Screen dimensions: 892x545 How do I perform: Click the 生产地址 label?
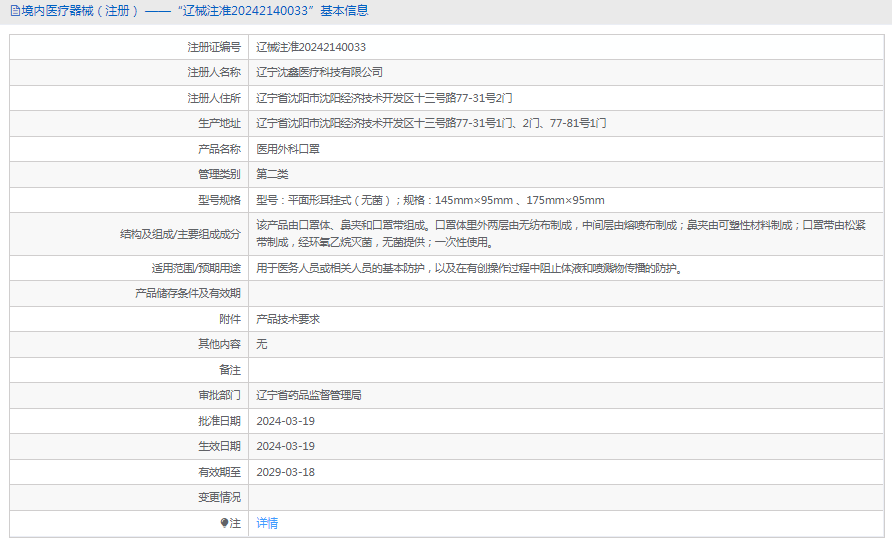click(219, 123)
